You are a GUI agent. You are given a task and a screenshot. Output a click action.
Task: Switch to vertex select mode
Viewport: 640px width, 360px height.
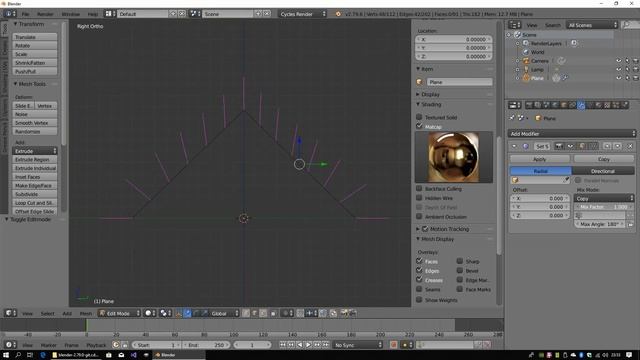[x=246, y=313]
